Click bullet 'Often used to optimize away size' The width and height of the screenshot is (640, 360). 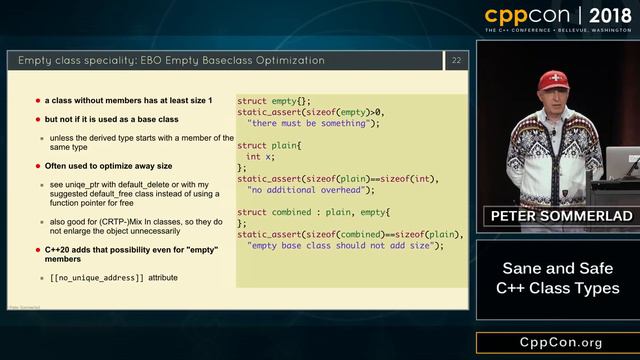coord(108,166)
